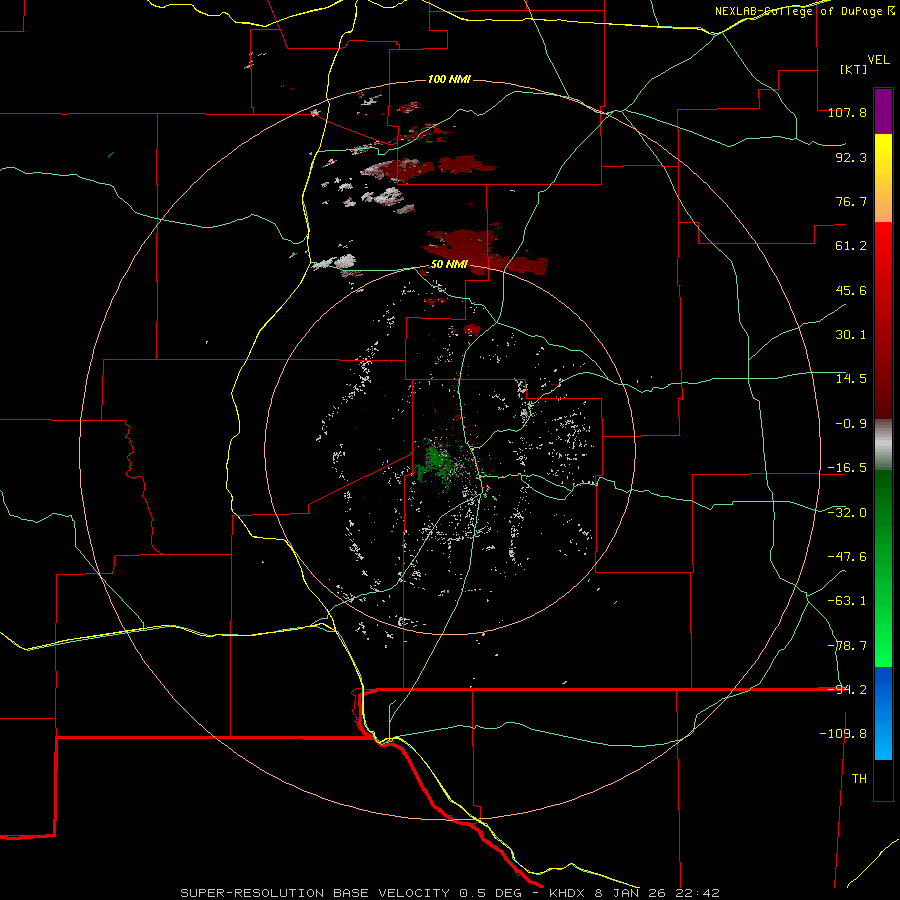
Task: Select the 30.1 legend value
Action: [851, 335]
